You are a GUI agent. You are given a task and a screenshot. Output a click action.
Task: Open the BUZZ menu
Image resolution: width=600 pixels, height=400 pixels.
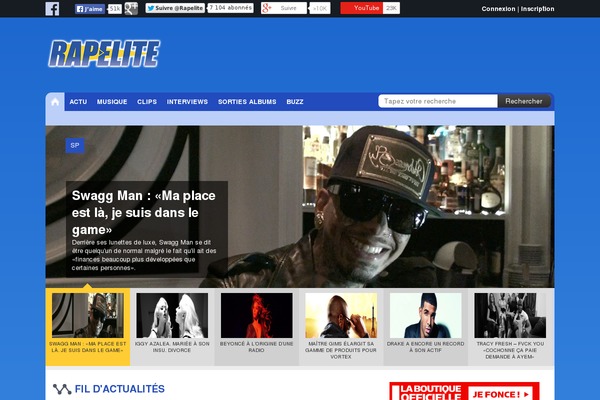pyautogui.click(x=295, y=102)
